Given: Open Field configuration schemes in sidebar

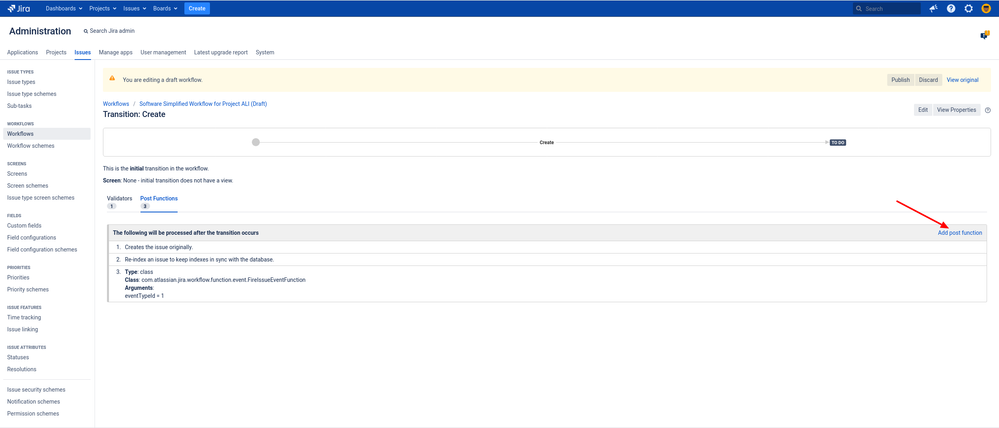Looking at the screenshot, I should [42, 250].
